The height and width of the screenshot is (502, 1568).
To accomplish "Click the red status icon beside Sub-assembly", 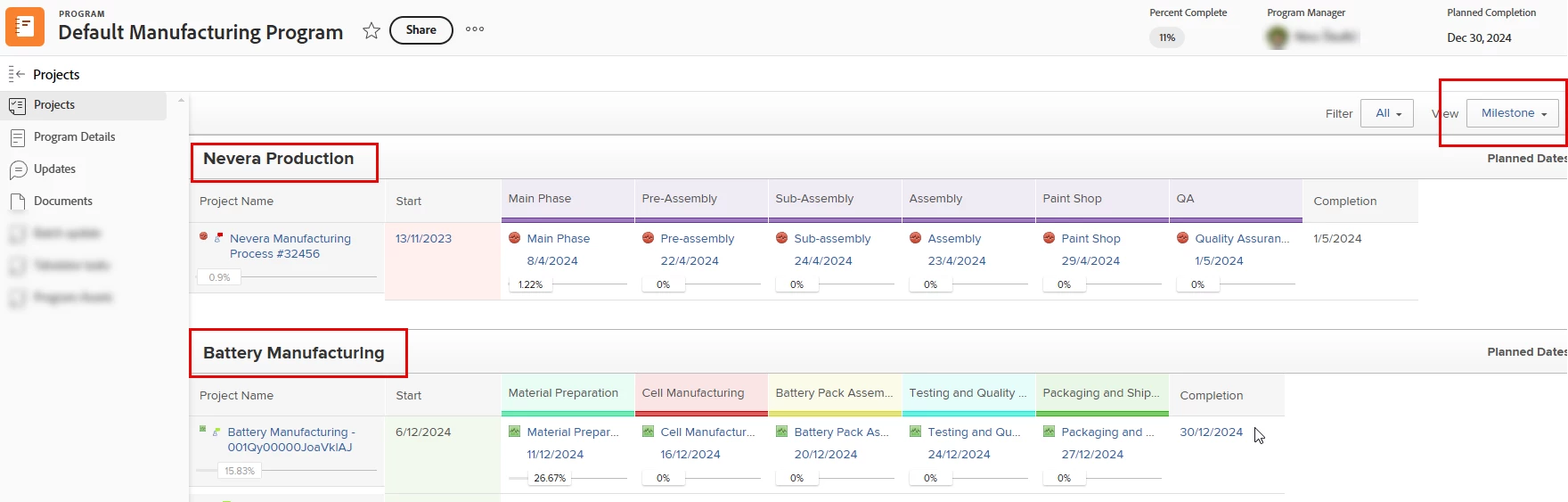I will pyautogui.click(x=781, y=238).
